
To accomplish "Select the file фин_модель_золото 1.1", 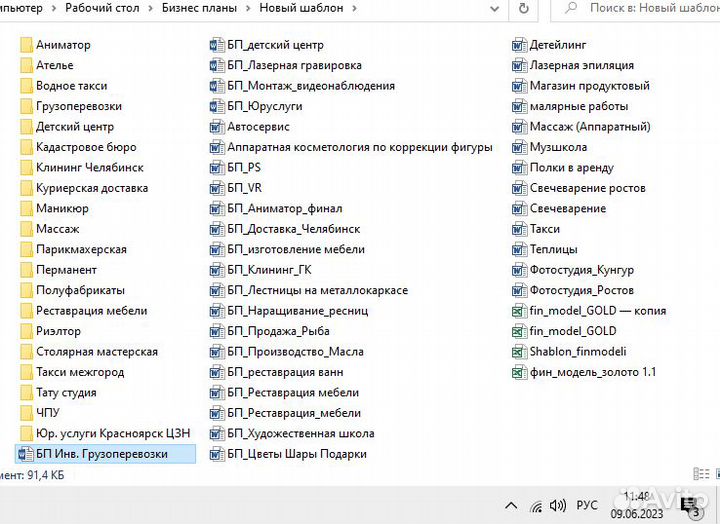I will tap(592, 372).
